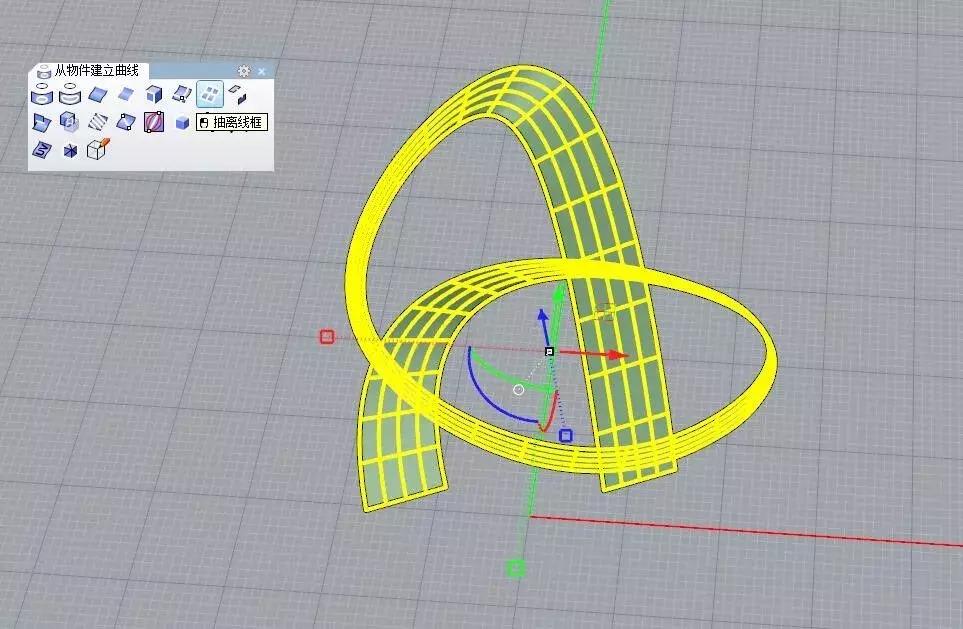Select the Create UV curves icon
The width and height of the screenshot is (963, 629).
(41, 149)
